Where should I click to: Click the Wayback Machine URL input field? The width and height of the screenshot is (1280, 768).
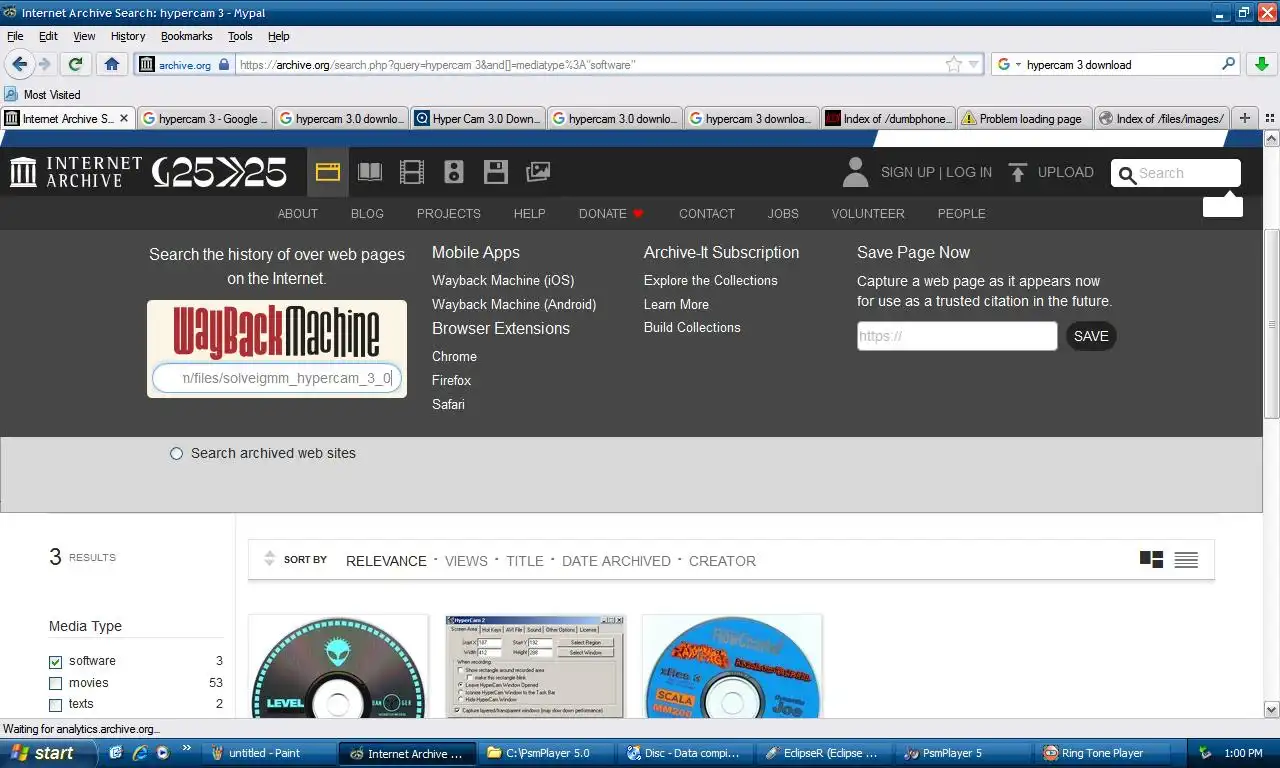(277, 378)
